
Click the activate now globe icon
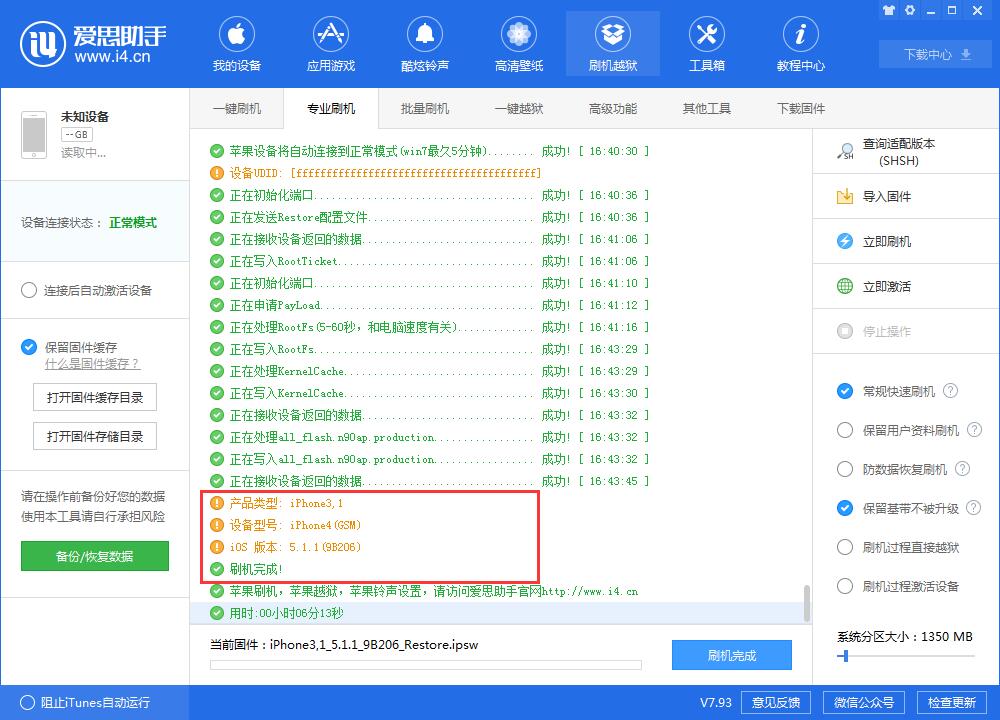tap(844, 286)
